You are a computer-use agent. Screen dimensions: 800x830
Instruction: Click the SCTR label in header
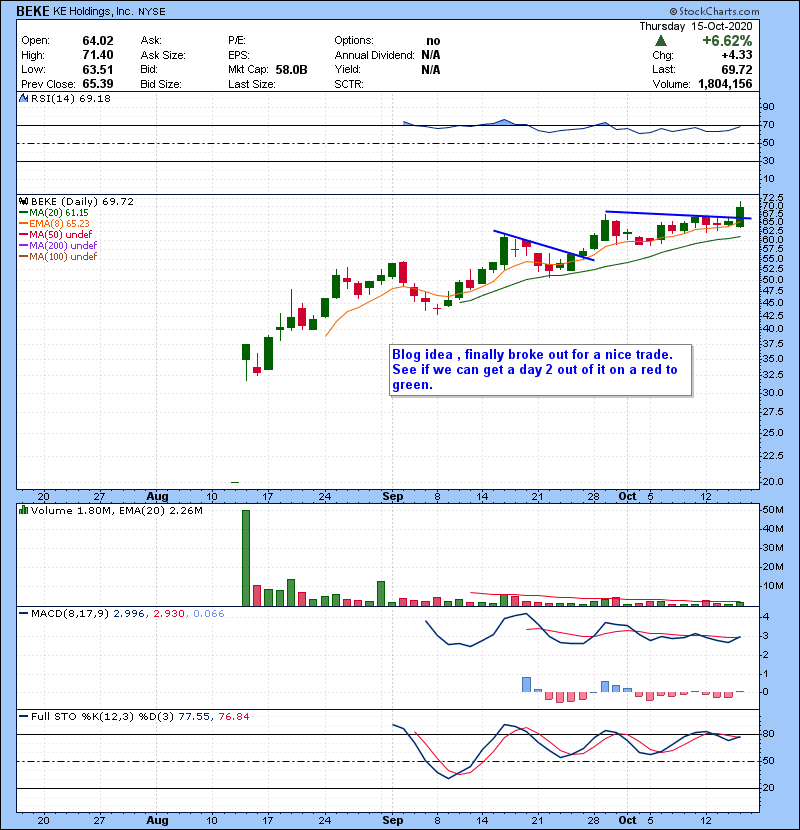349,84
